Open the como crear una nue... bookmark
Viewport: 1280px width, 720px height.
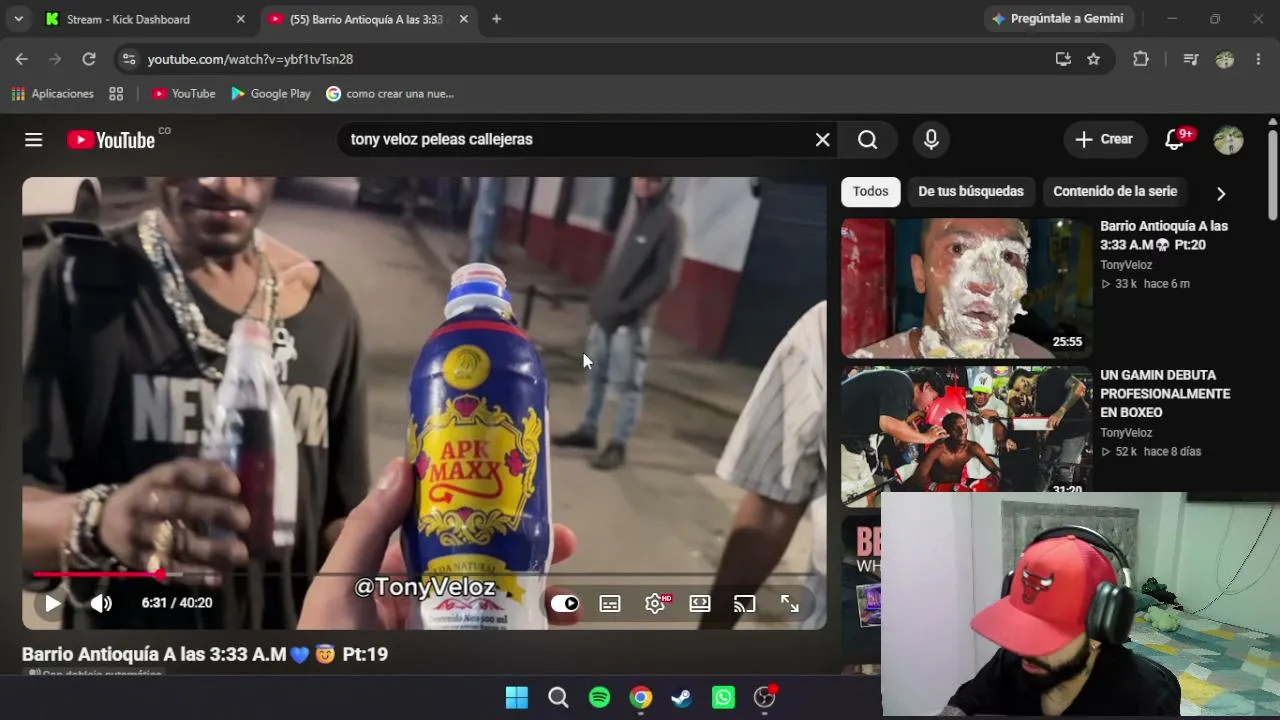pyautogui.click(x=390, y=94)
